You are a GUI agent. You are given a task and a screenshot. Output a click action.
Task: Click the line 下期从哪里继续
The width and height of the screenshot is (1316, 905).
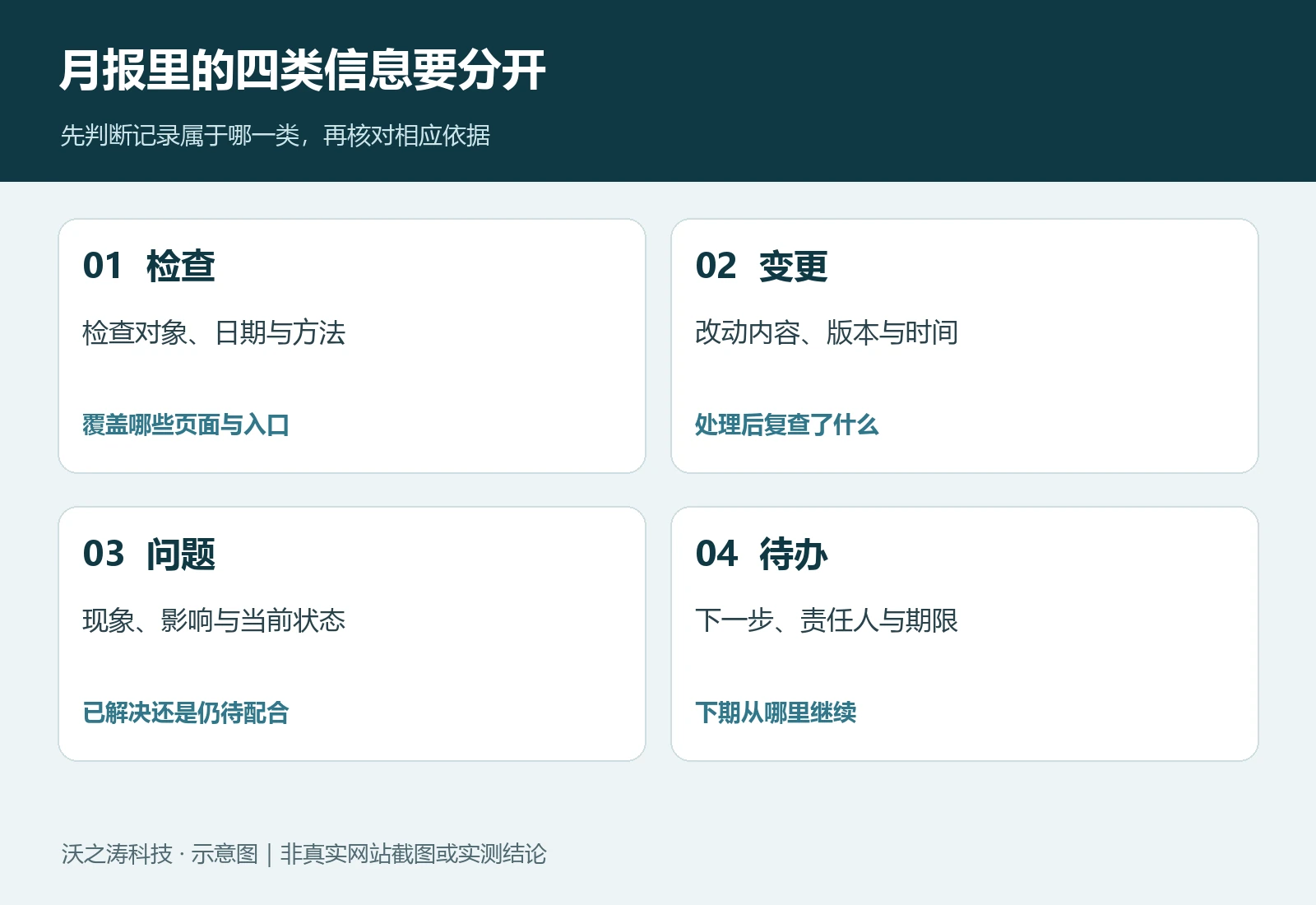tap(776, 712)
